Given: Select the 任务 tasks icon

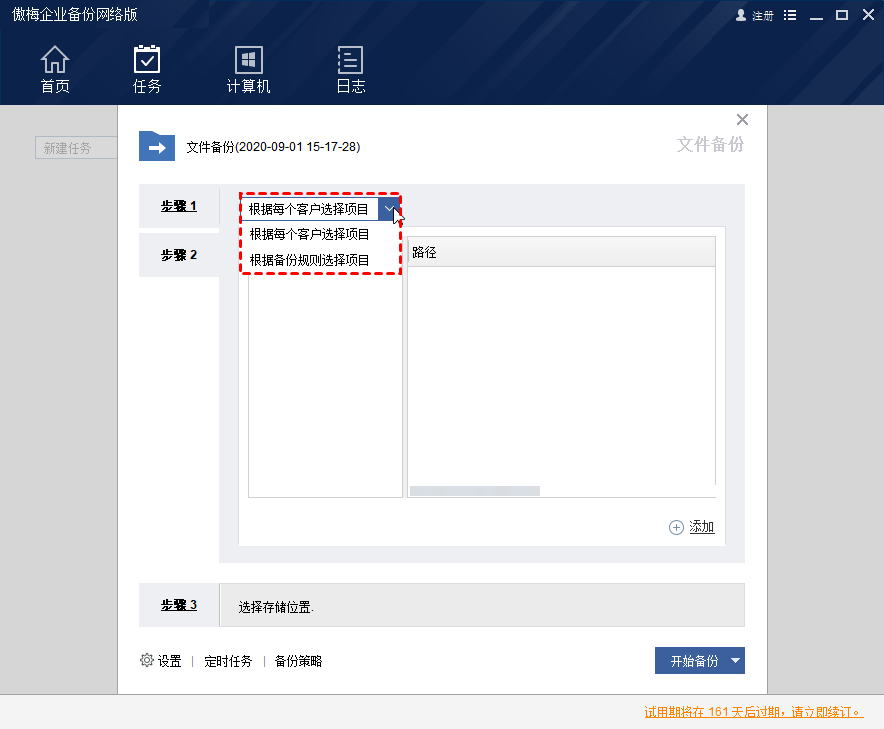Looking at the screenshot, I should click(x=147, y=68).
